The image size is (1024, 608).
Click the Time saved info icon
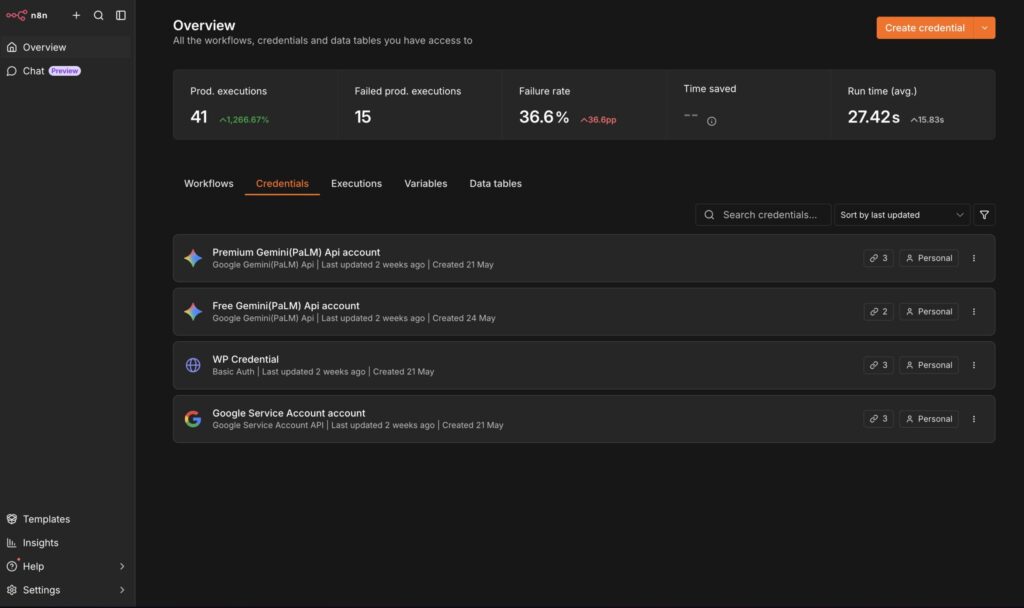point(711,121)
